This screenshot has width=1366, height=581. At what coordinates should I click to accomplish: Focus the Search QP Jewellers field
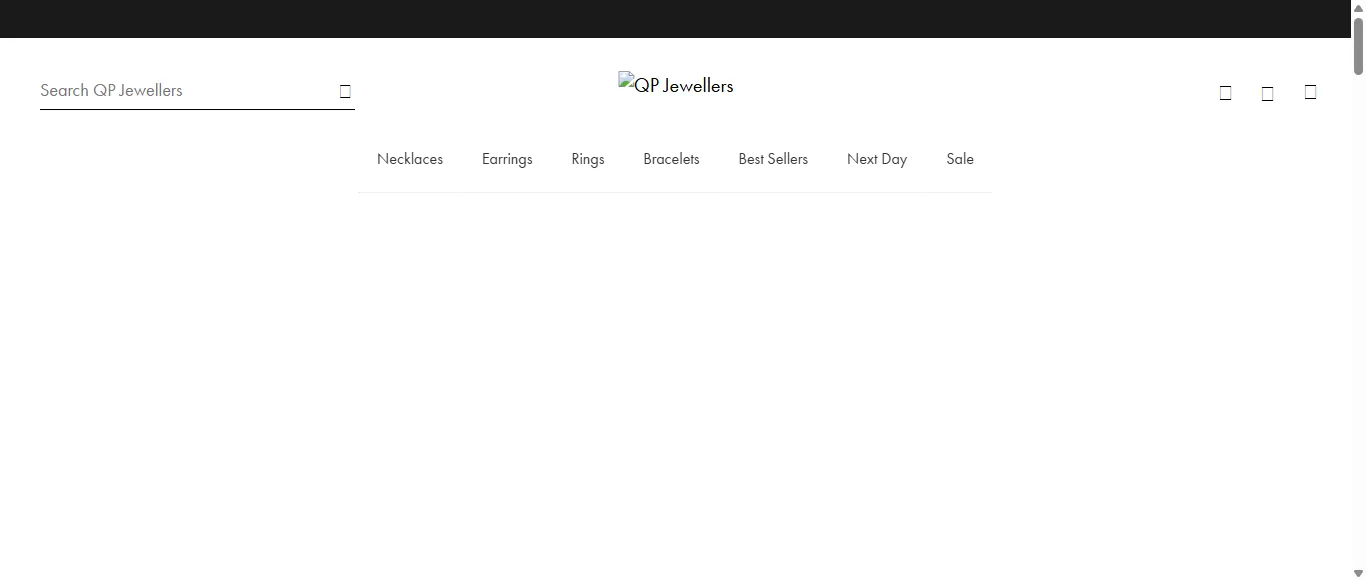click(x=185, y=90)
